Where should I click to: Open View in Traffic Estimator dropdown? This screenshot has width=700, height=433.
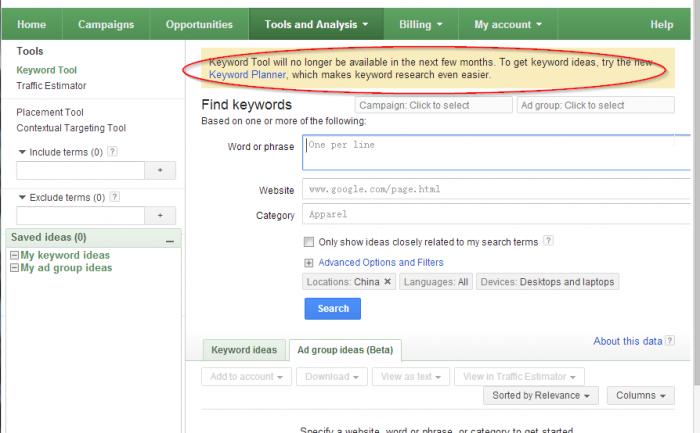click(x=519, y=377)
